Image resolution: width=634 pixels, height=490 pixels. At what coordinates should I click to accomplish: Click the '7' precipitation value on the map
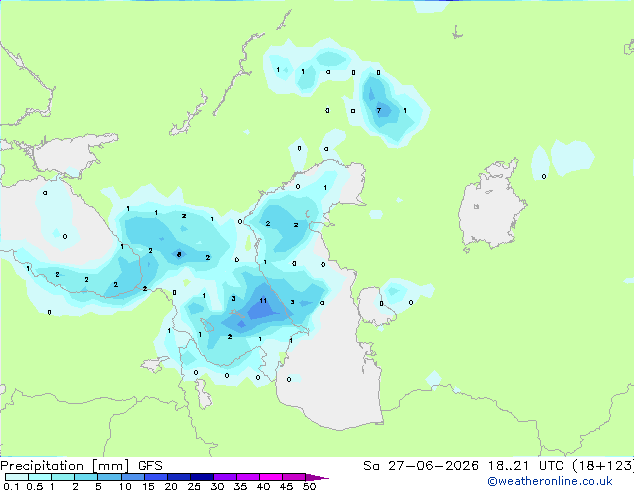[x=378, y=110]
